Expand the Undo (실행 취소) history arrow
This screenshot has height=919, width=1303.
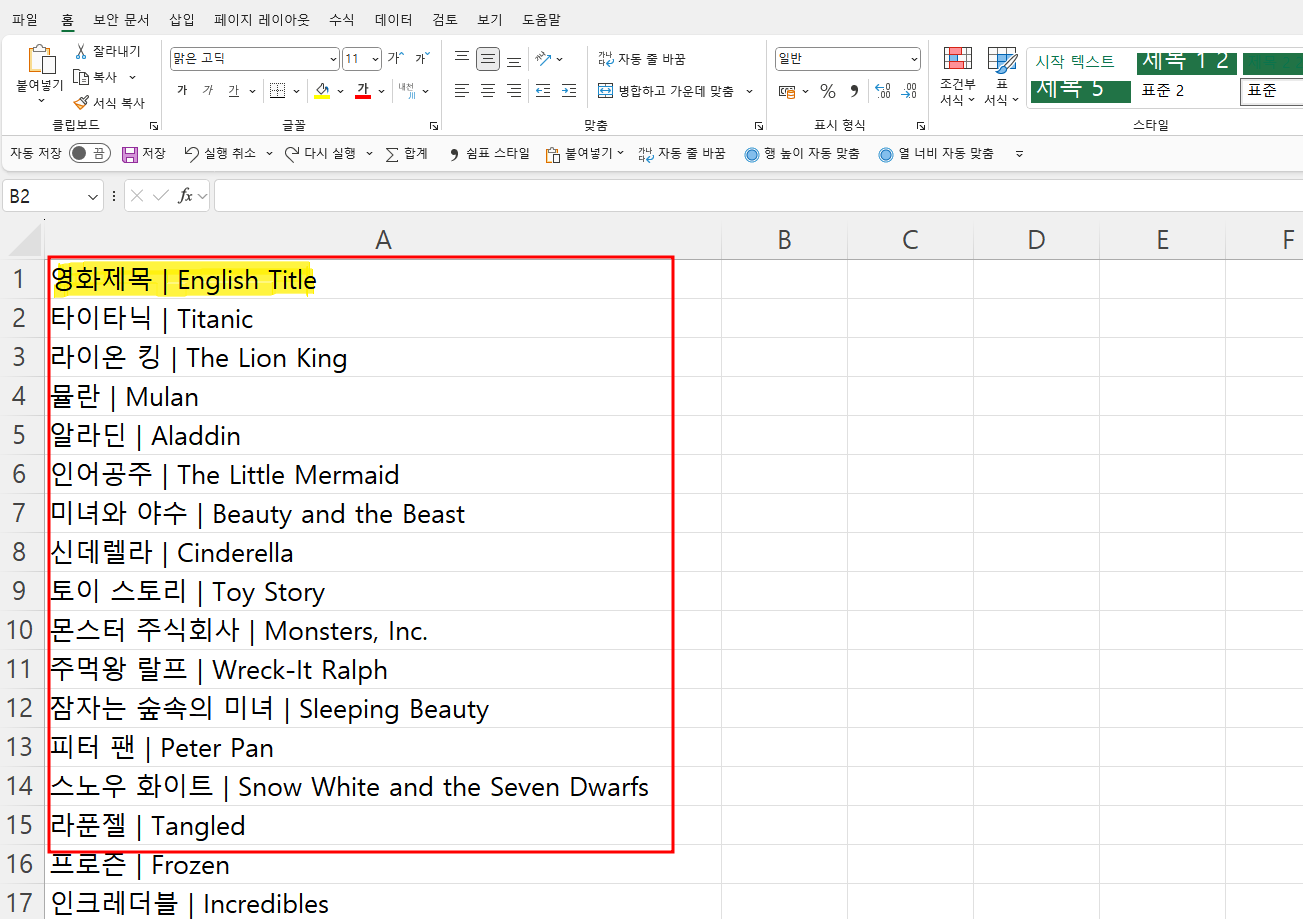[x=267, y=154]
